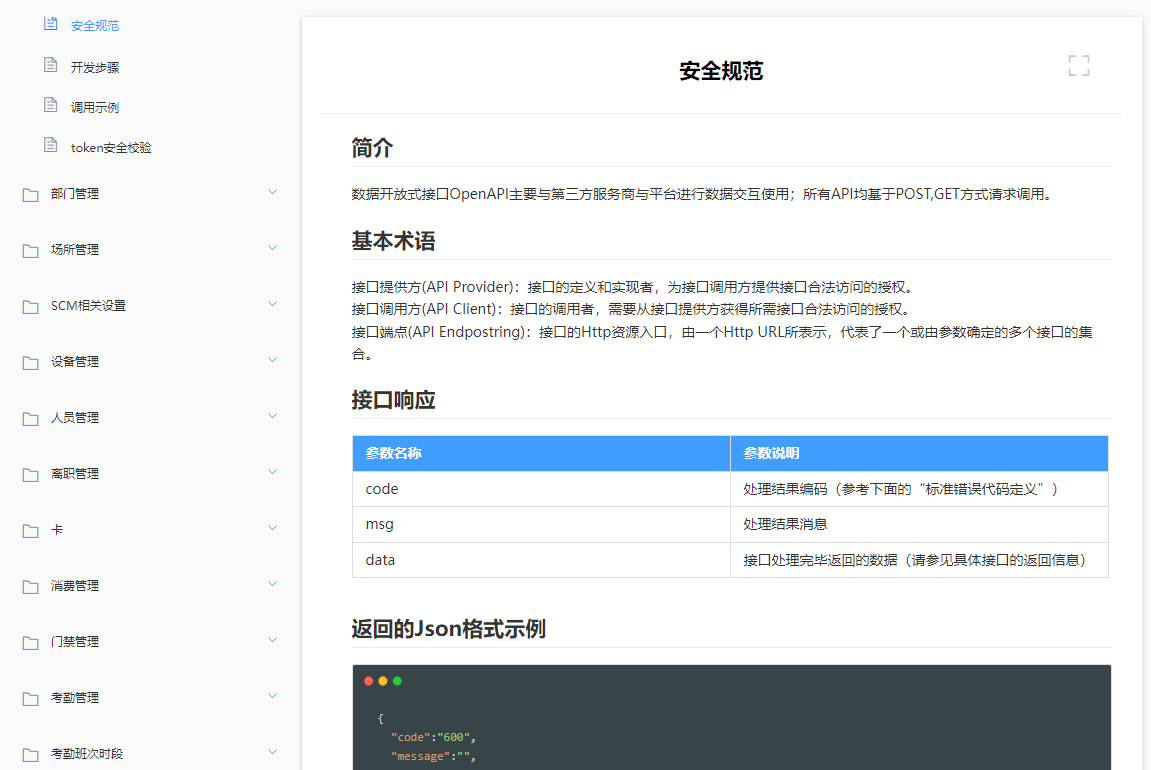The image size is (1151, 770).
Task: Open the token安全校验 sidebar page
Action: [111, 148]
